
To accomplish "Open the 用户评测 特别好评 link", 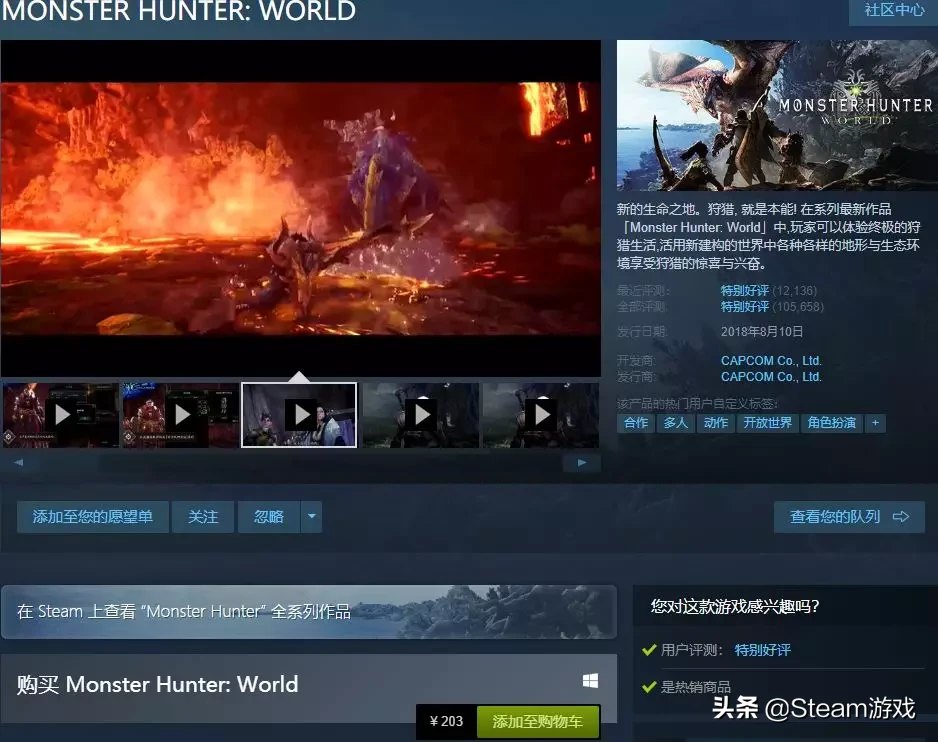I will pyautogui.click(x=762, y=650).
